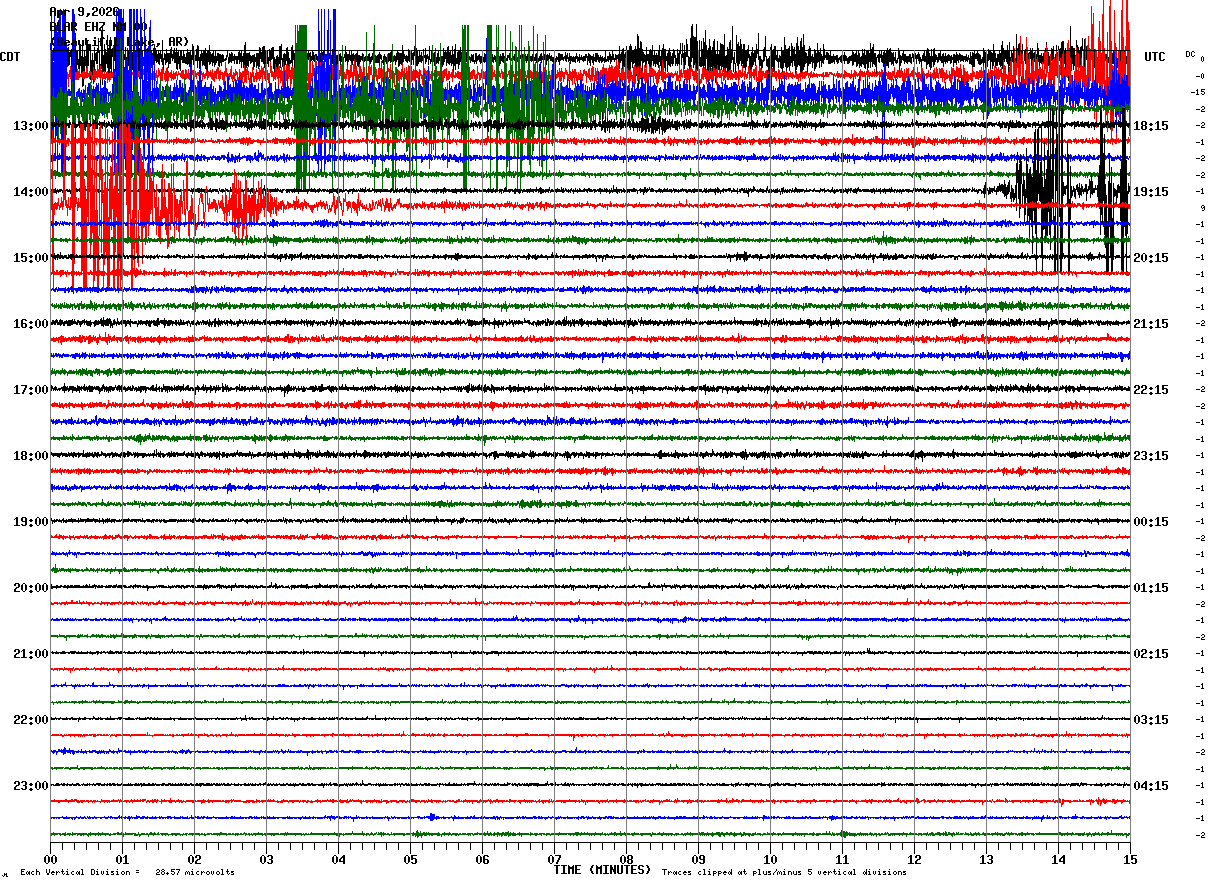Click minute tick '09' on the bottom axis

699,859
